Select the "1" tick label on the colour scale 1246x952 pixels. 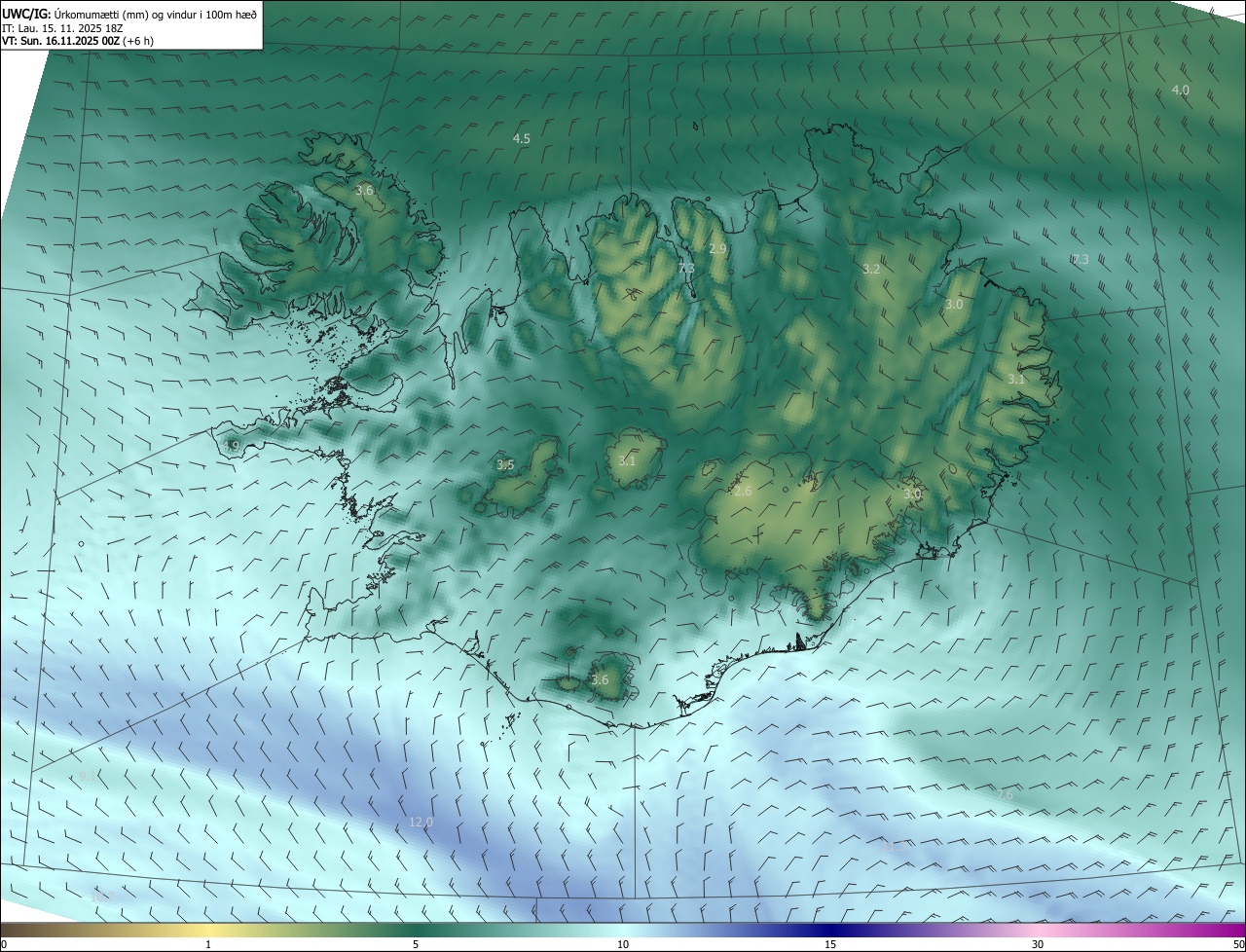[208, 944]
